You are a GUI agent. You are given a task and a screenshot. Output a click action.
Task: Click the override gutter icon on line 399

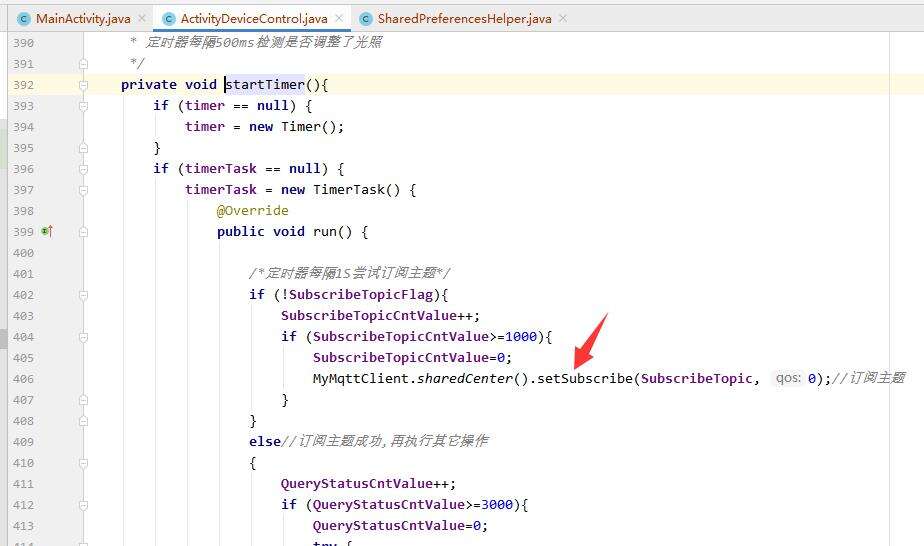(x=46, y=232)
